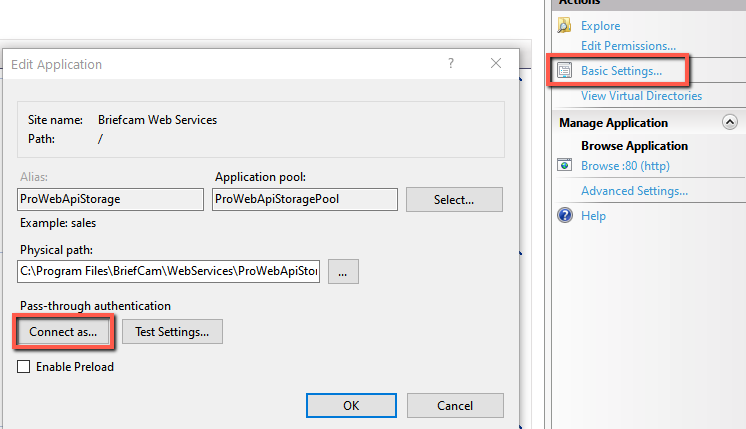Click the Connect as... button
Image resolution: width=746 pixels, height=429 pixels.
(x=63, y=332)
